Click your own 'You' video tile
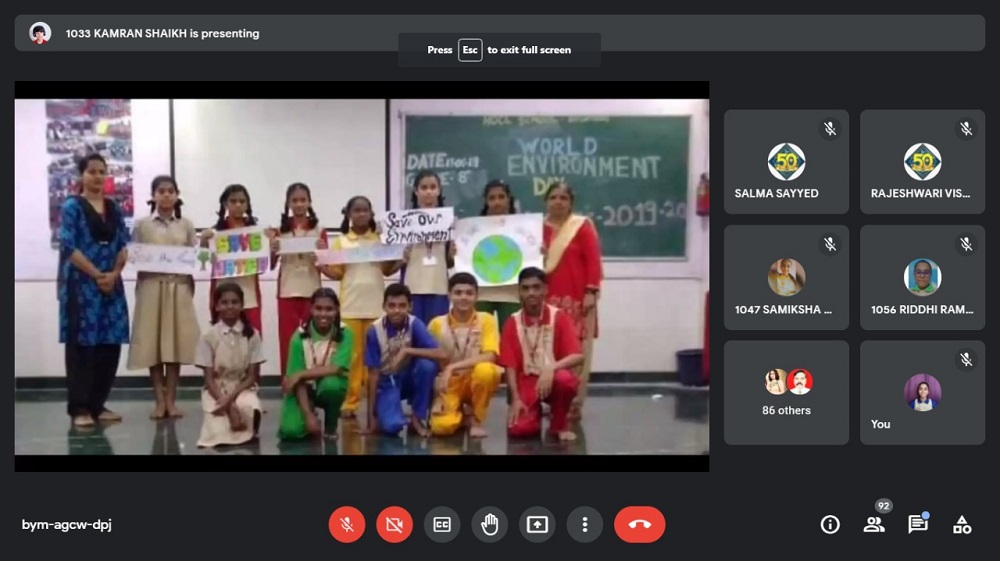 click(922, 392)
